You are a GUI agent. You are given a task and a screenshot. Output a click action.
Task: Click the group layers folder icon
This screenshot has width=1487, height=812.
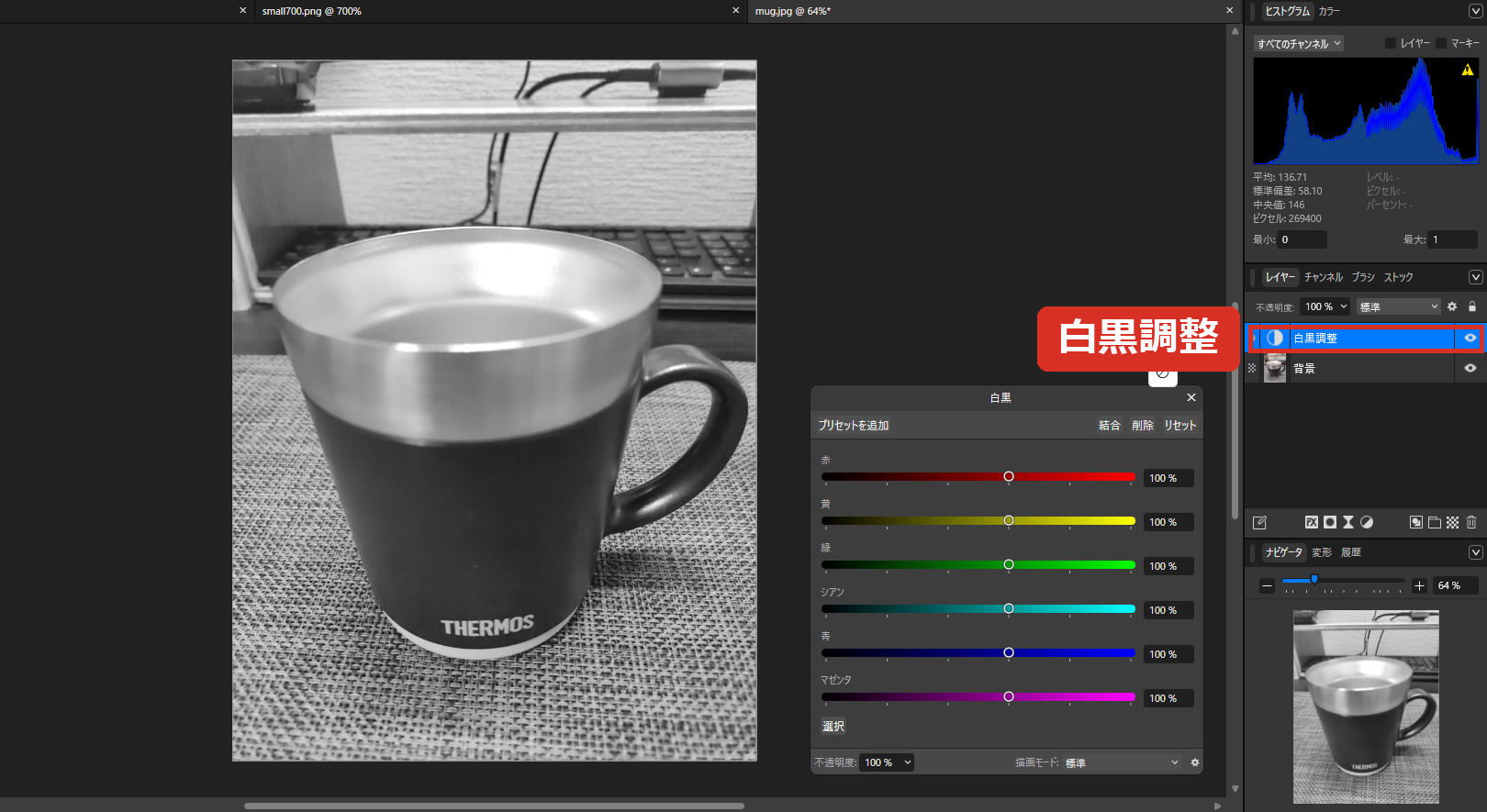coord(1435,522)
